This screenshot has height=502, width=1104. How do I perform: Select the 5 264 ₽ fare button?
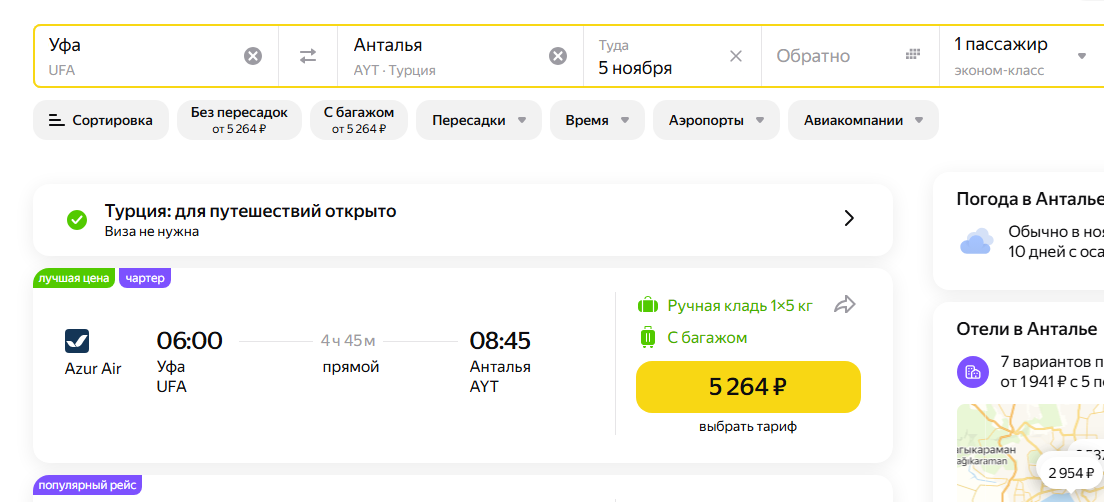(x=748, y=387)
